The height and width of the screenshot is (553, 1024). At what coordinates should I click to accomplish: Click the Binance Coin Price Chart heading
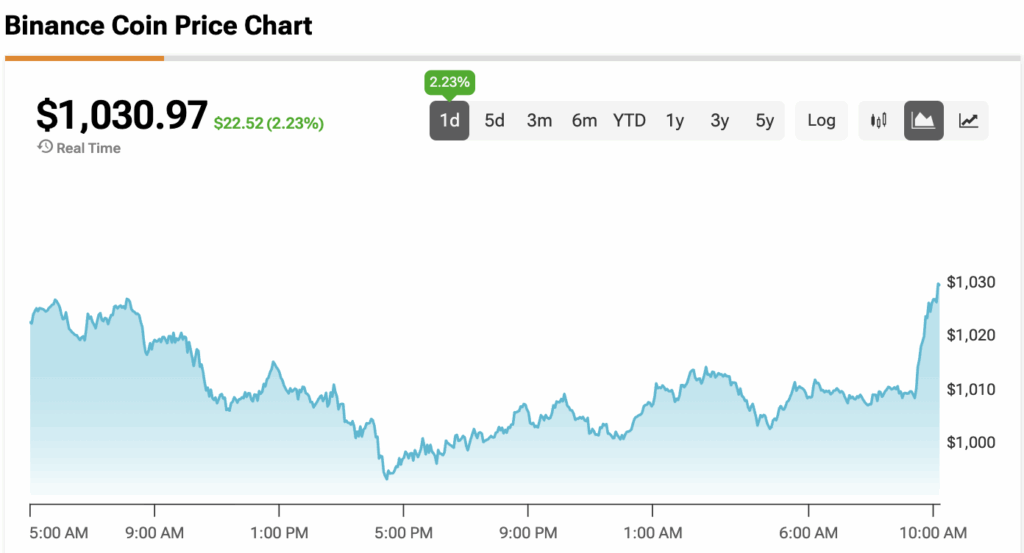(158, 26)
